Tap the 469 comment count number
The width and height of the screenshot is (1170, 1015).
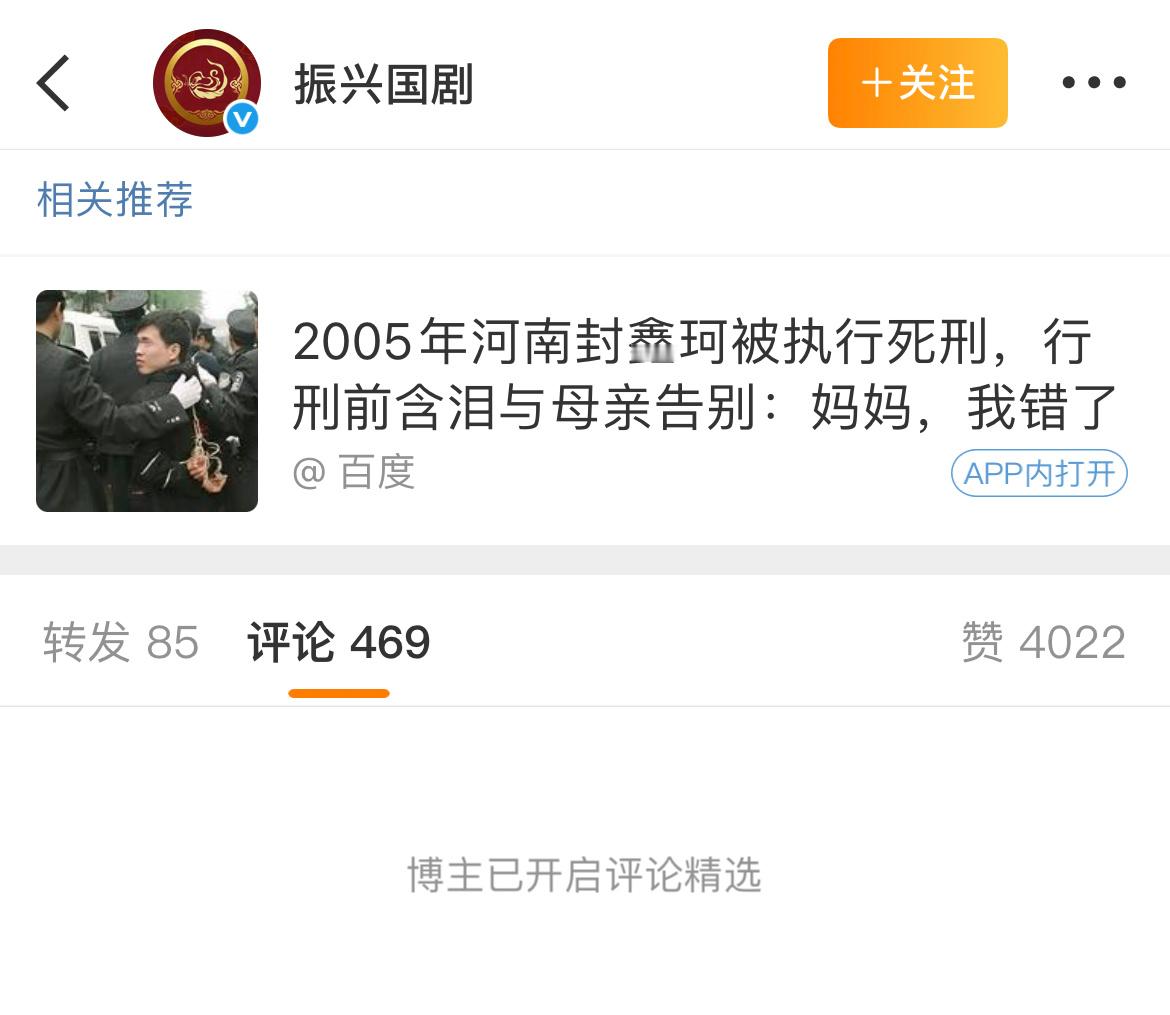(390, 642)
